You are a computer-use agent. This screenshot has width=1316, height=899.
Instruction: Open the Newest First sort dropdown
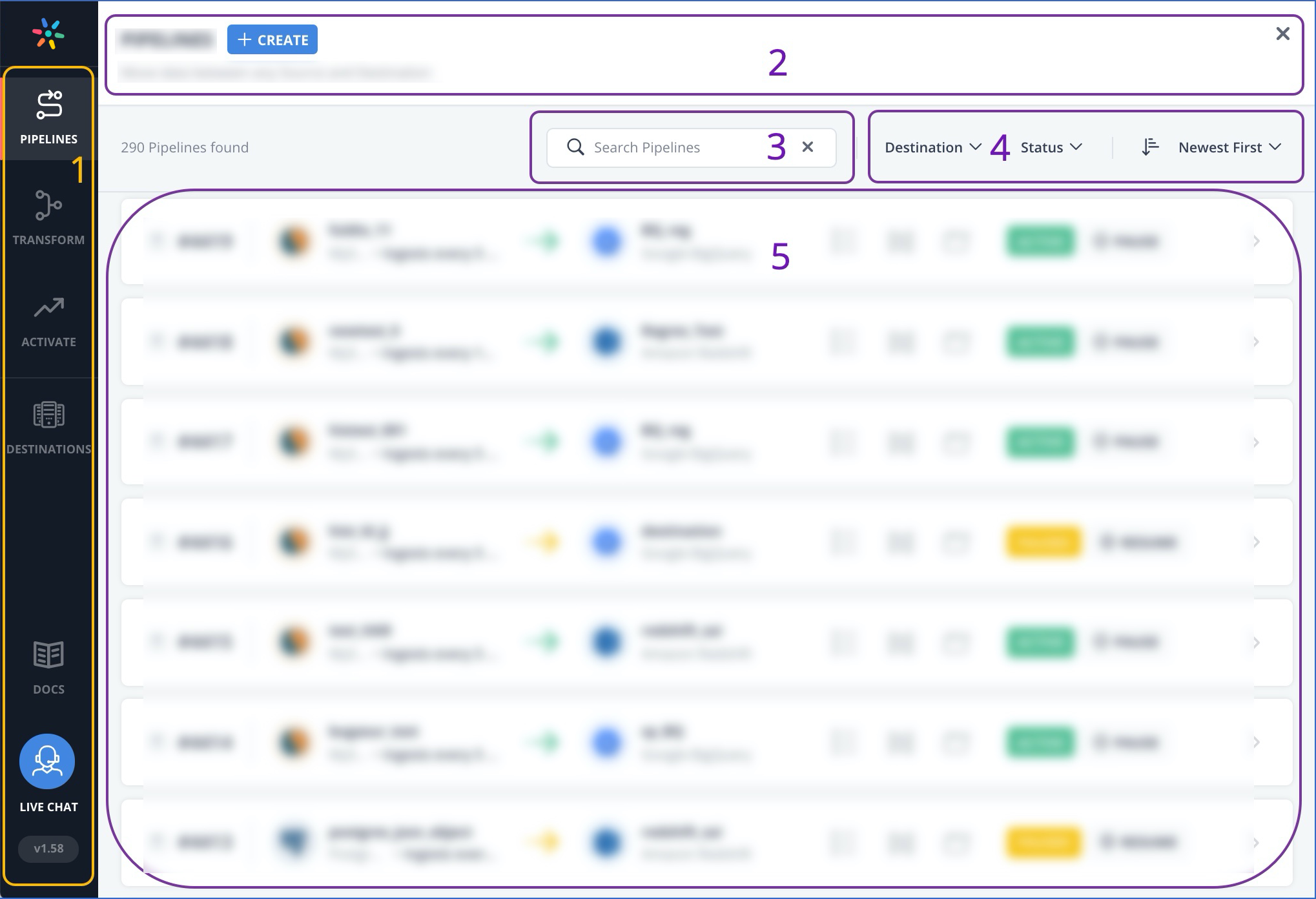point(1229,147)
